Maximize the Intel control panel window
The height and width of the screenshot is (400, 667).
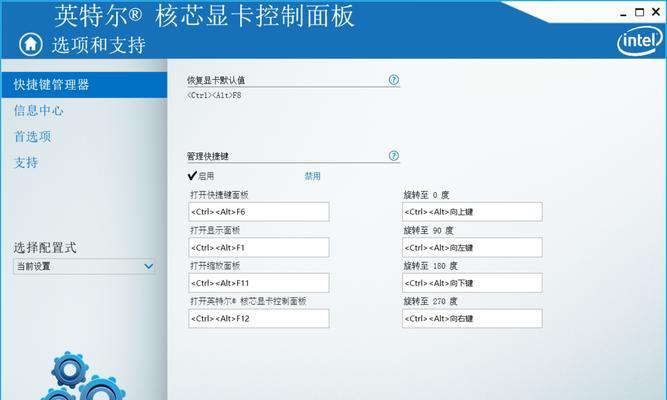(639, 12)
